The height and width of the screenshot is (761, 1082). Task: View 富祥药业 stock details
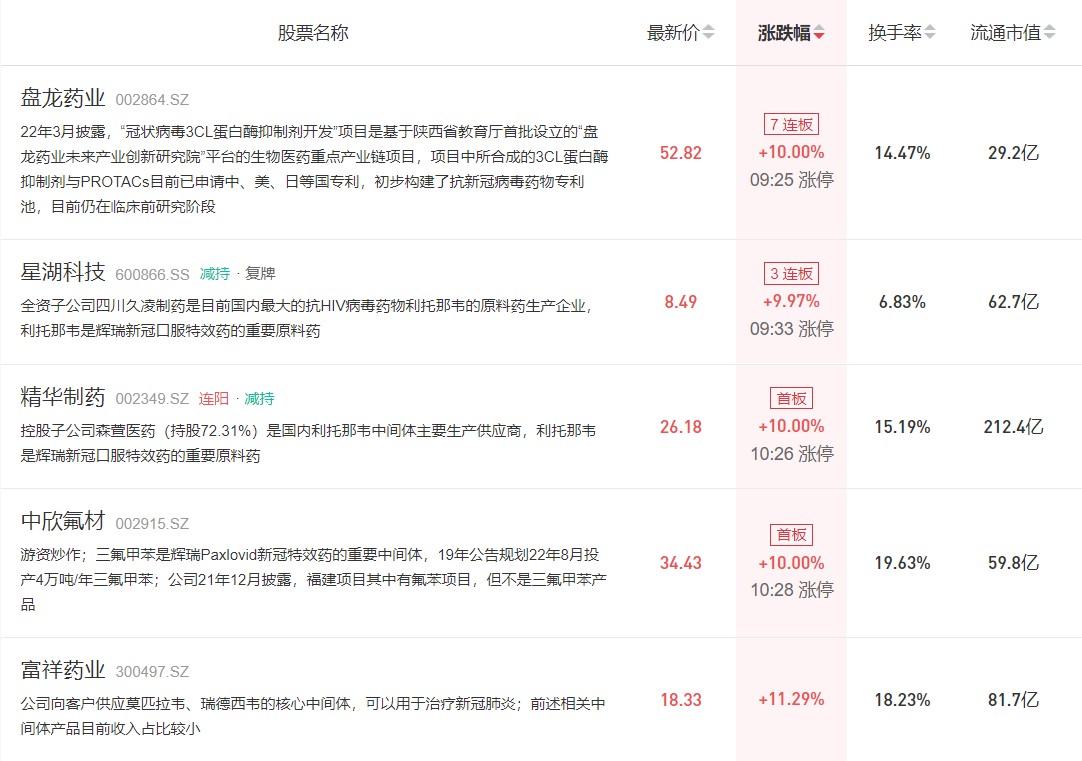click(x=63, y=670)
